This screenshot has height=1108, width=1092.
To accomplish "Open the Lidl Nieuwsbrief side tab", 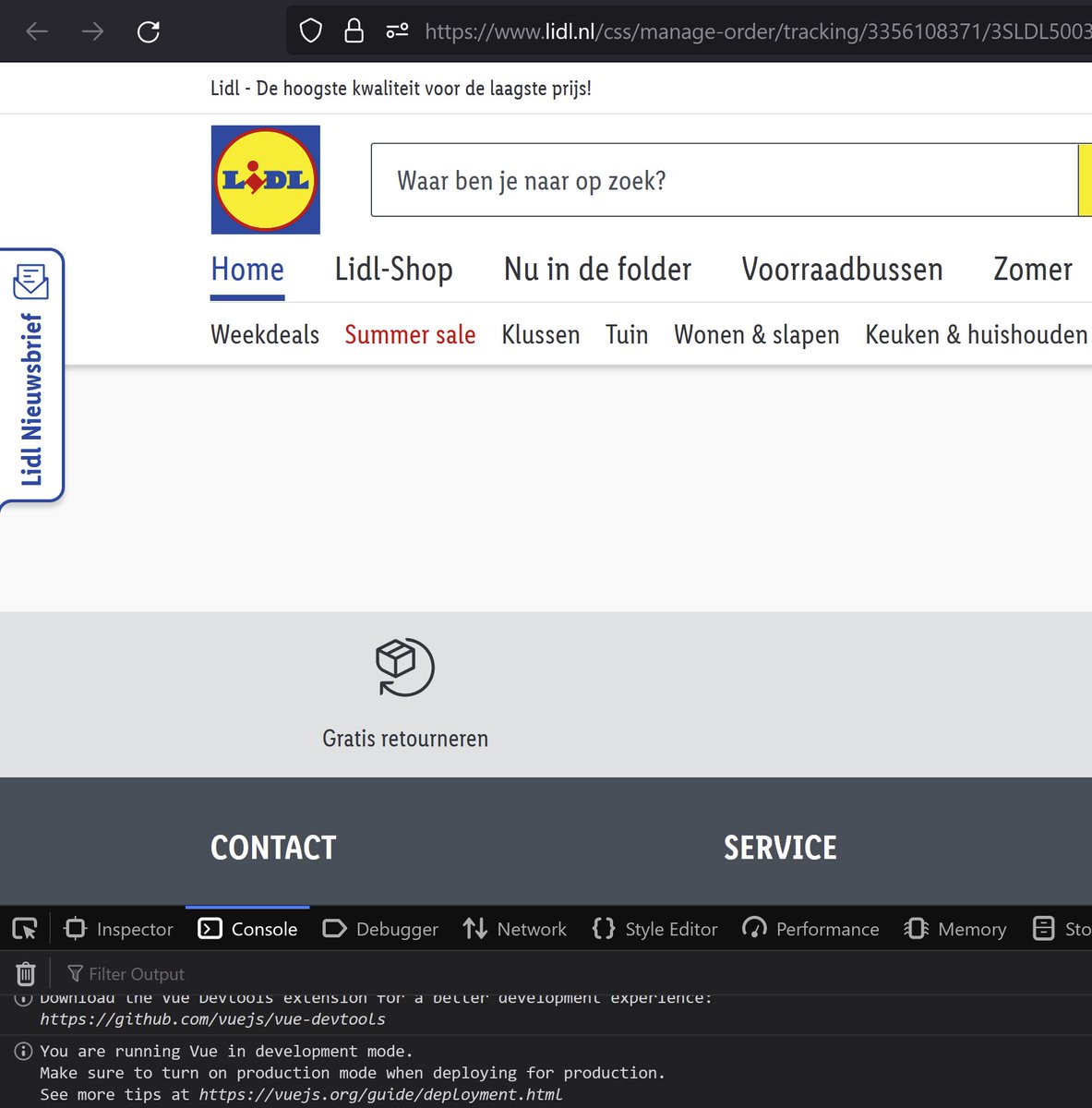I will [31, 376].
